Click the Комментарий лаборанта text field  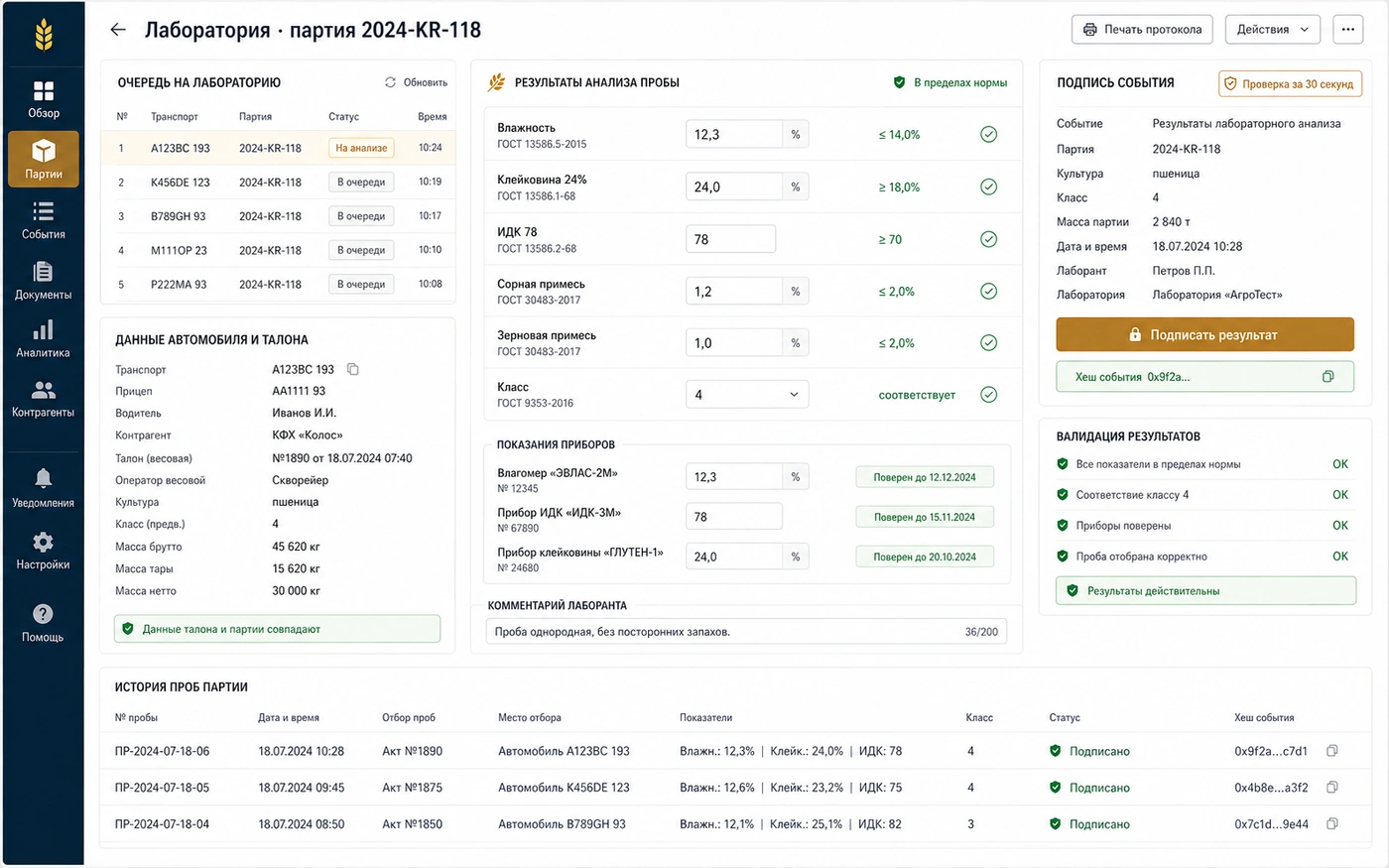[746, 632]
